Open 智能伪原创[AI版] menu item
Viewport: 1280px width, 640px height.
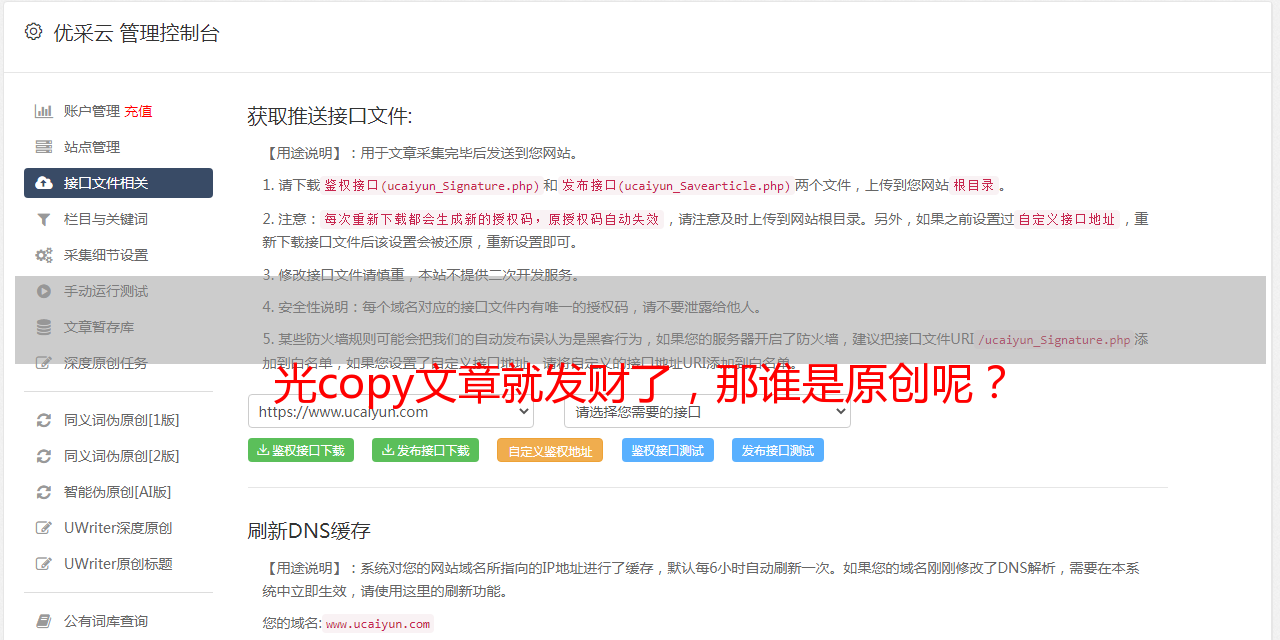(118, 492)
